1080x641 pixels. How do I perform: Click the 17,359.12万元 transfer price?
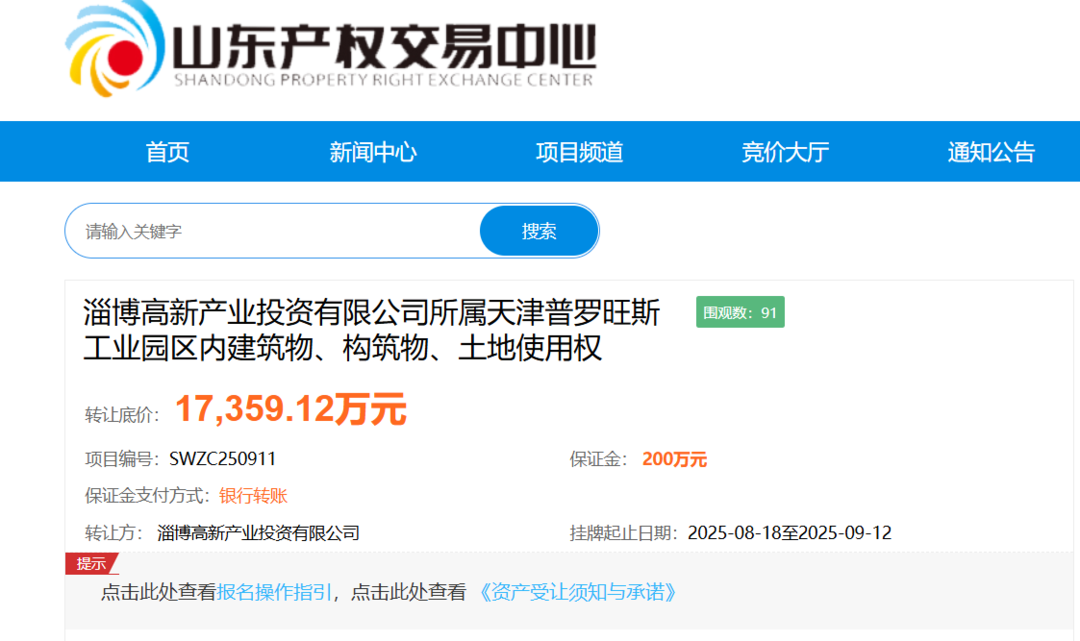pyautogui.click(x=291, y=409)
